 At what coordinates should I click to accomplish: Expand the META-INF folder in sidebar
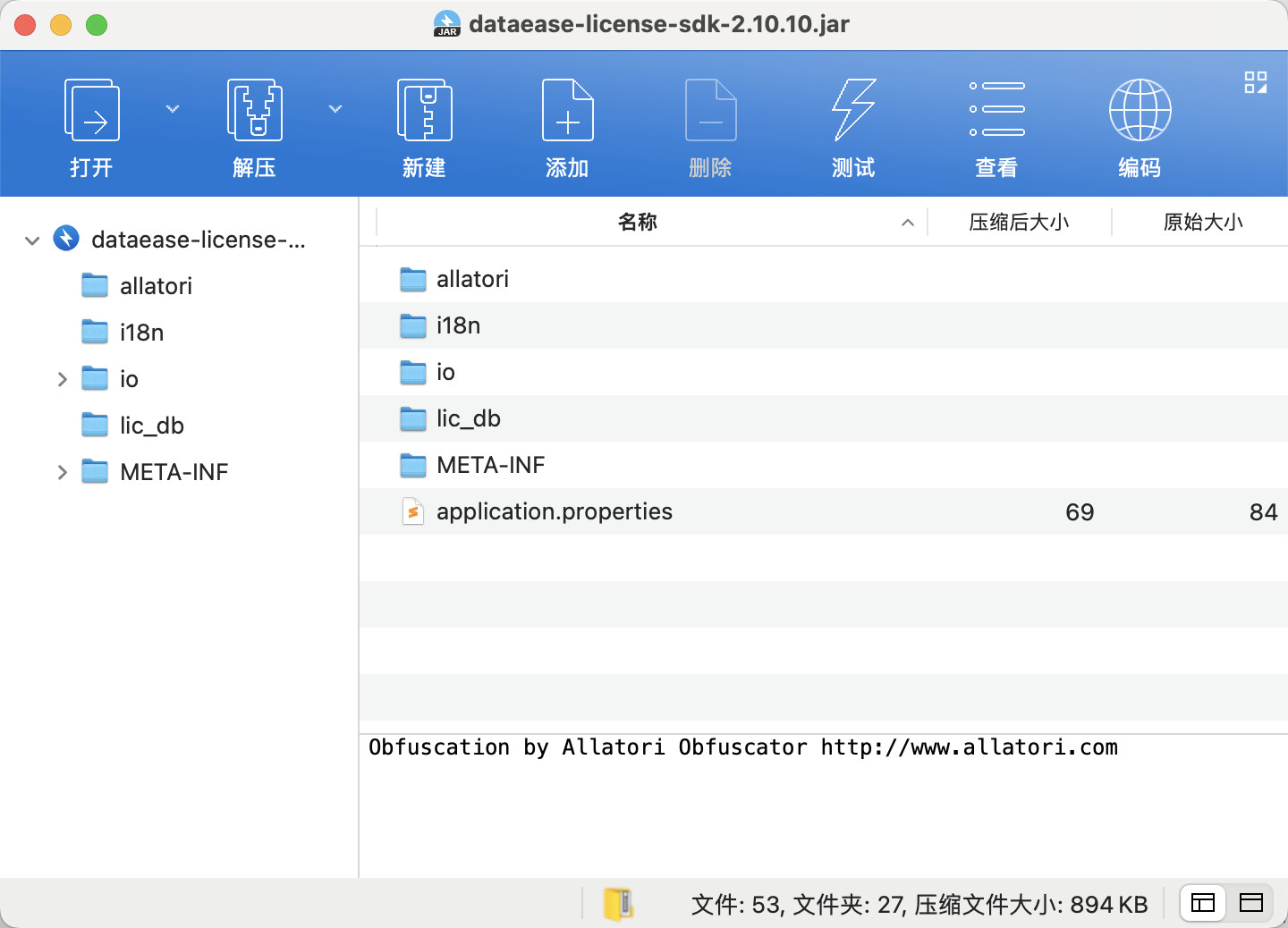(62, 472)
